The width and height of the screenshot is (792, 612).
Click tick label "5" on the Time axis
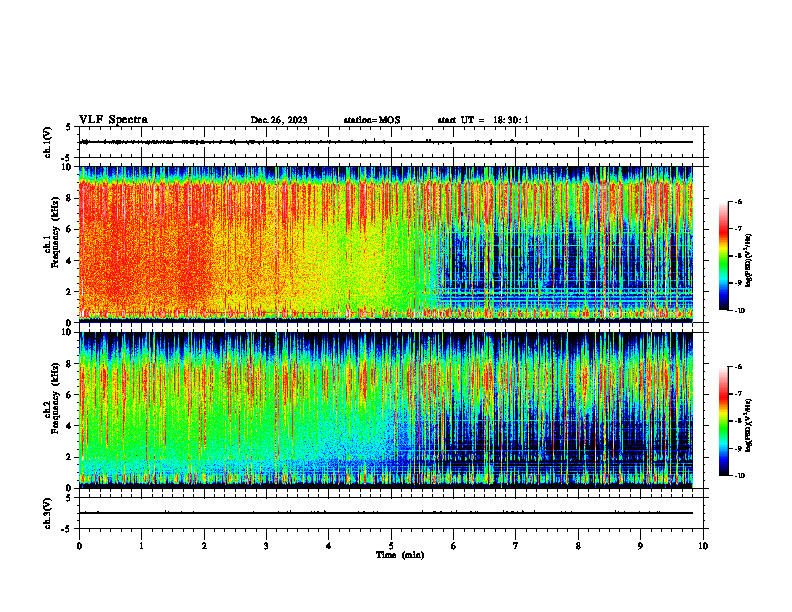click(391, 546)
